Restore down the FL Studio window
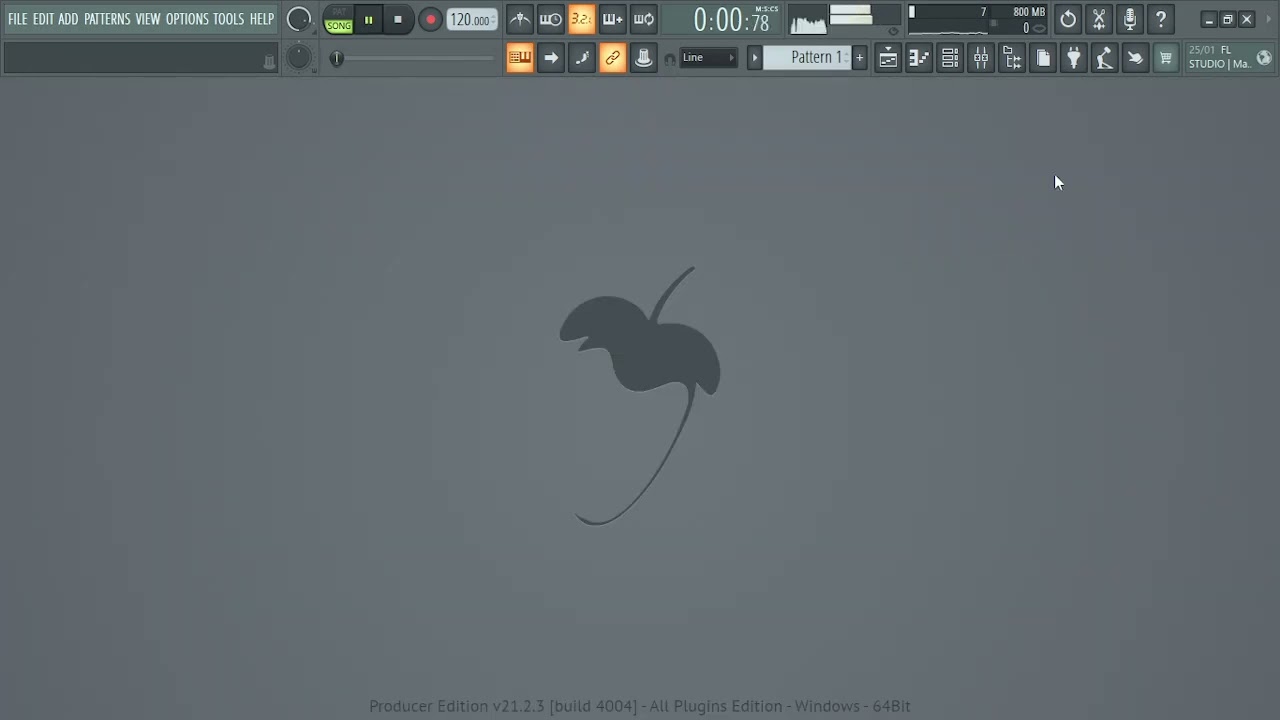Viewport: 1280px width, 720px height. (x=1228, y=19)
